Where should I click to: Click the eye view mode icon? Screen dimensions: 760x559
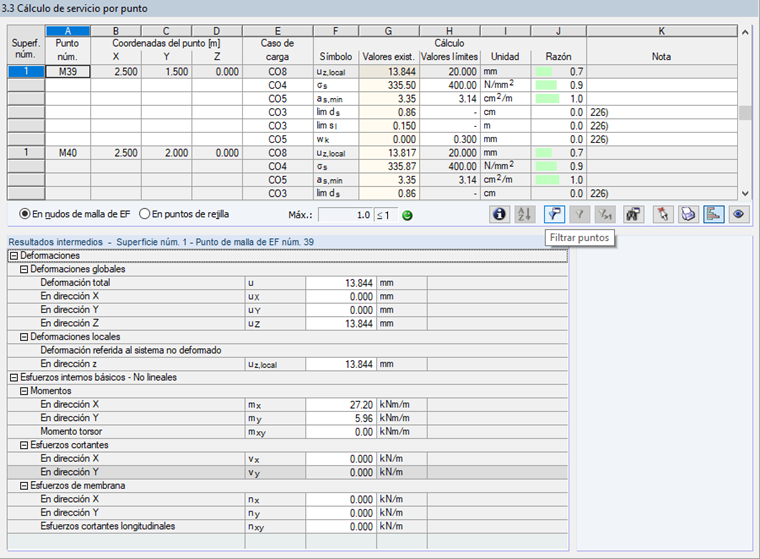click(x=739, y=214)
